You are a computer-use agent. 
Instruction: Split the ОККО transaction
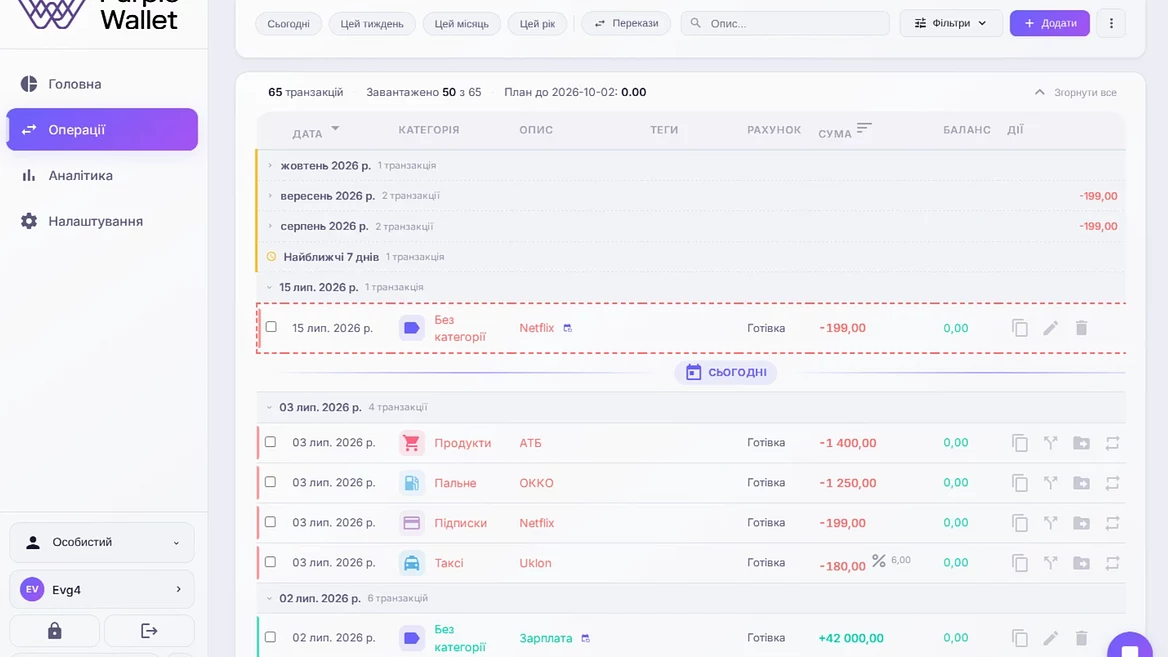[x=1050, y=483]
